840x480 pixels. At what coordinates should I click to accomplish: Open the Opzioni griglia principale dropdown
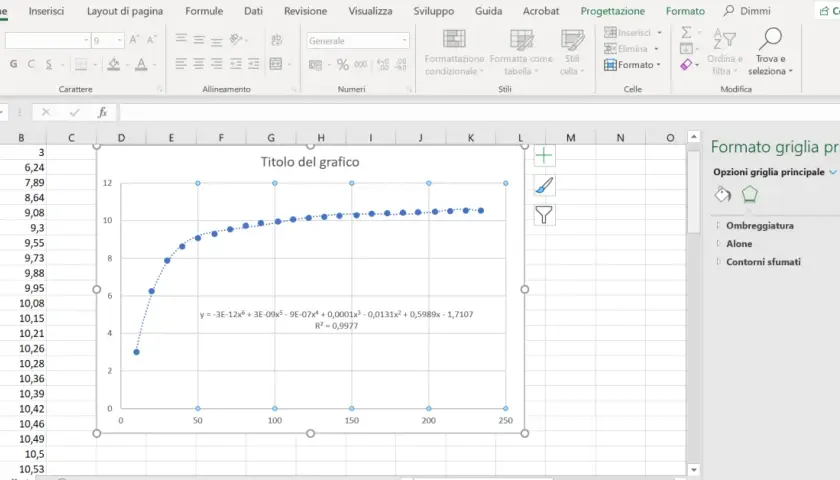pos(832,172)
